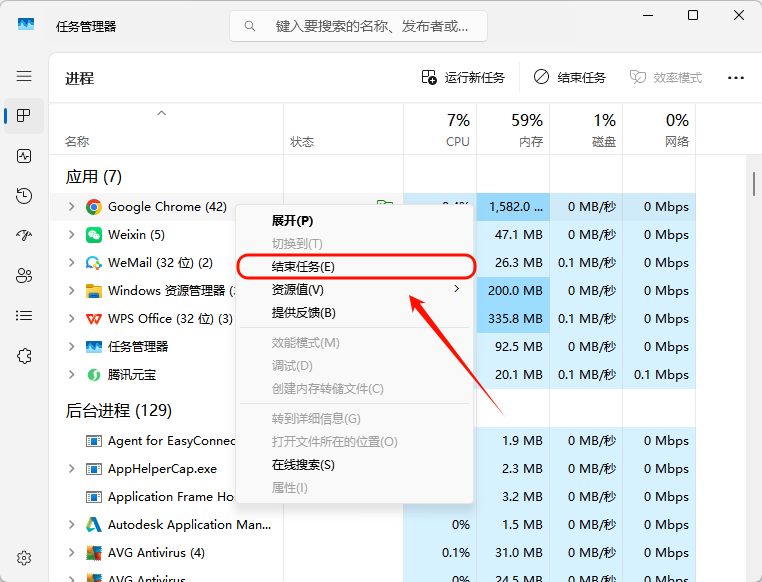The image size is (762, 582).
Task: Open the Performance page icon in sidebar
Action: tap(24, 156)
